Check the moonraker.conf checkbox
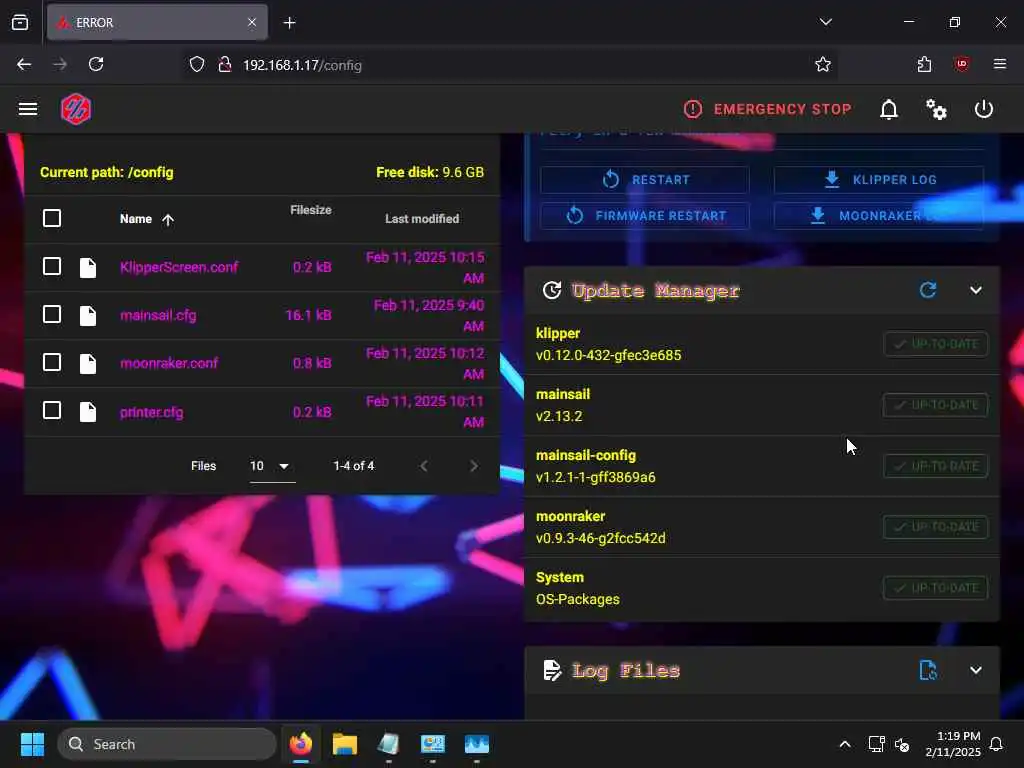The image size is (1024, 768). (x=52, y=362)
